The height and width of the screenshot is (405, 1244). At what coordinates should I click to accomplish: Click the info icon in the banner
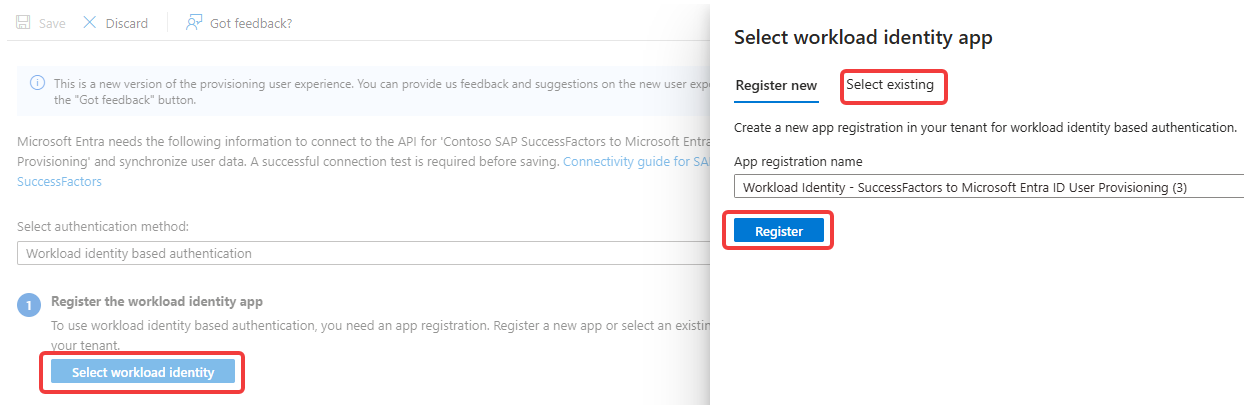(37, 84)
